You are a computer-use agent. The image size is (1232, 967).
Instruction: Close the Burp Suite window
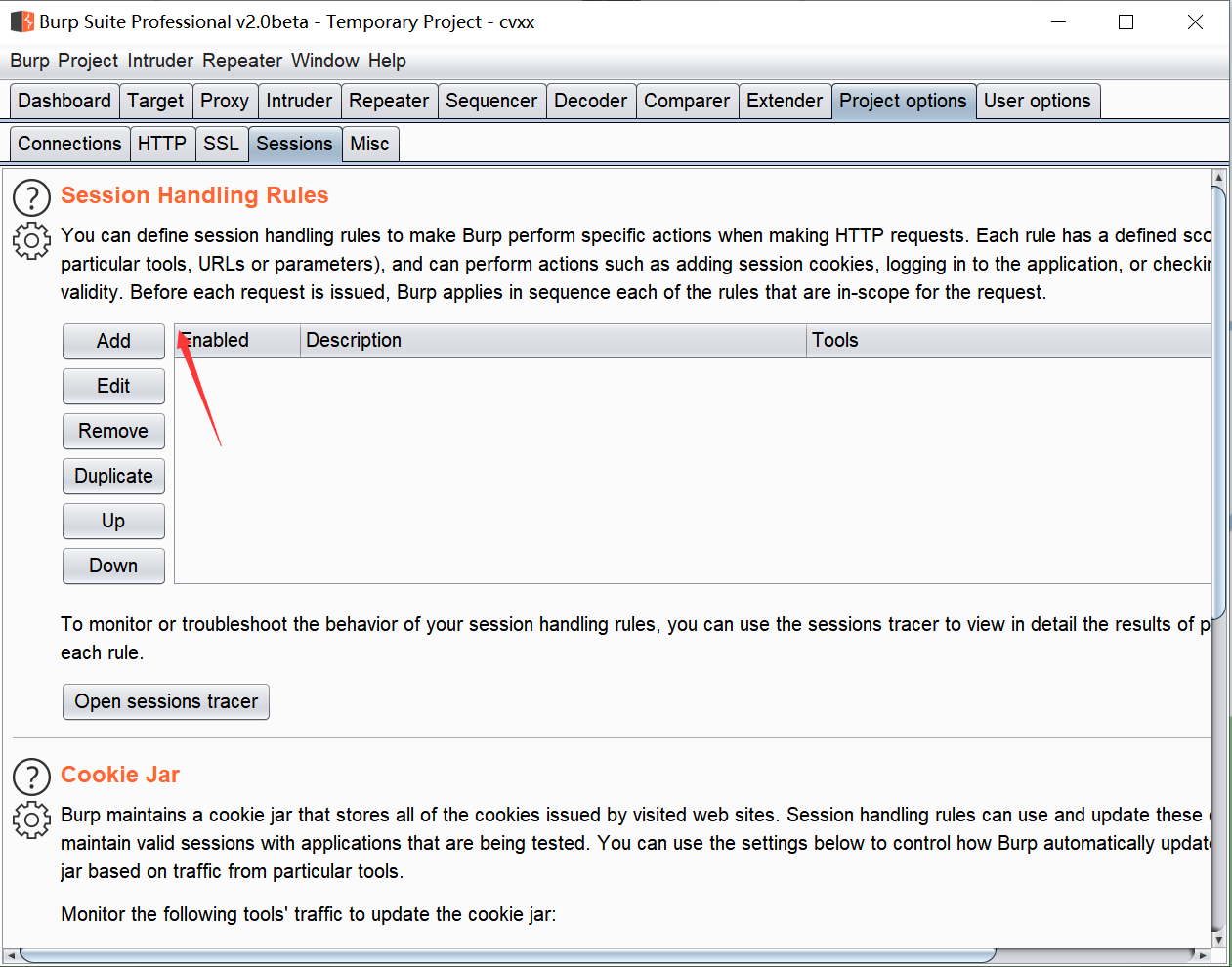pos(1195,21)
